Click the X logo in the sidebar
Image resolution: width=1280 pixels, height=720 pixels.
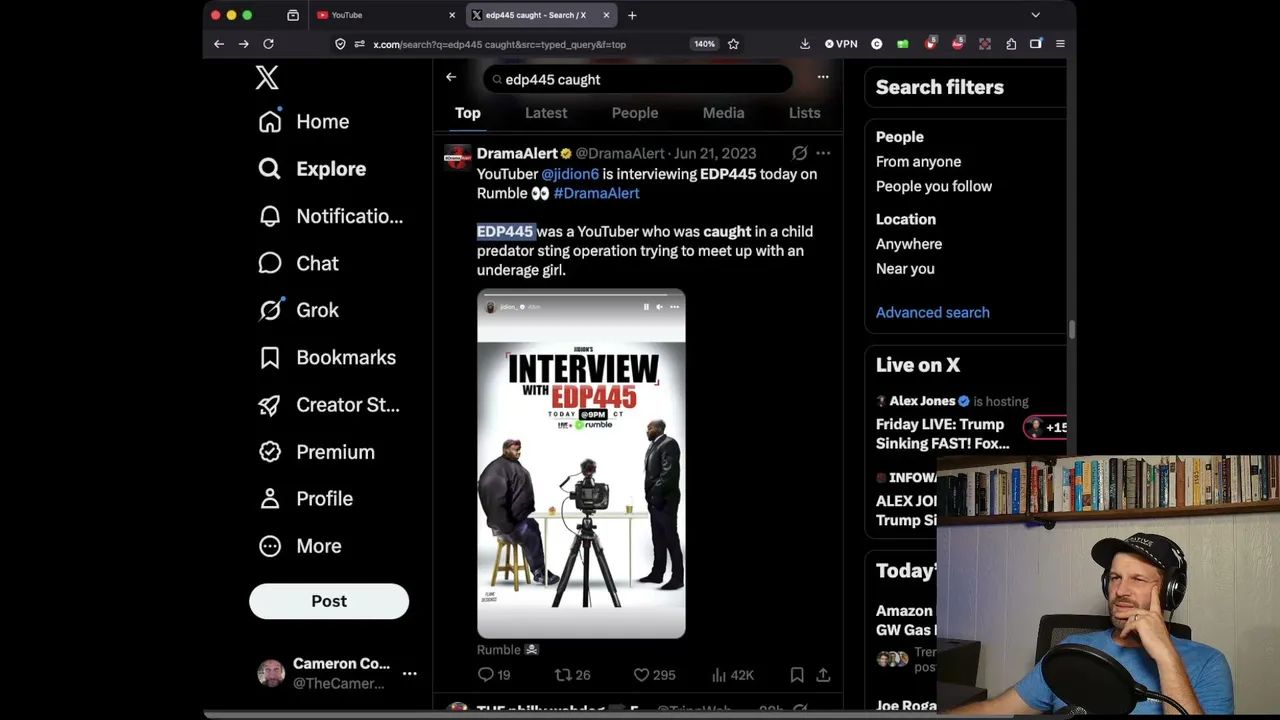tap(266, 77)
